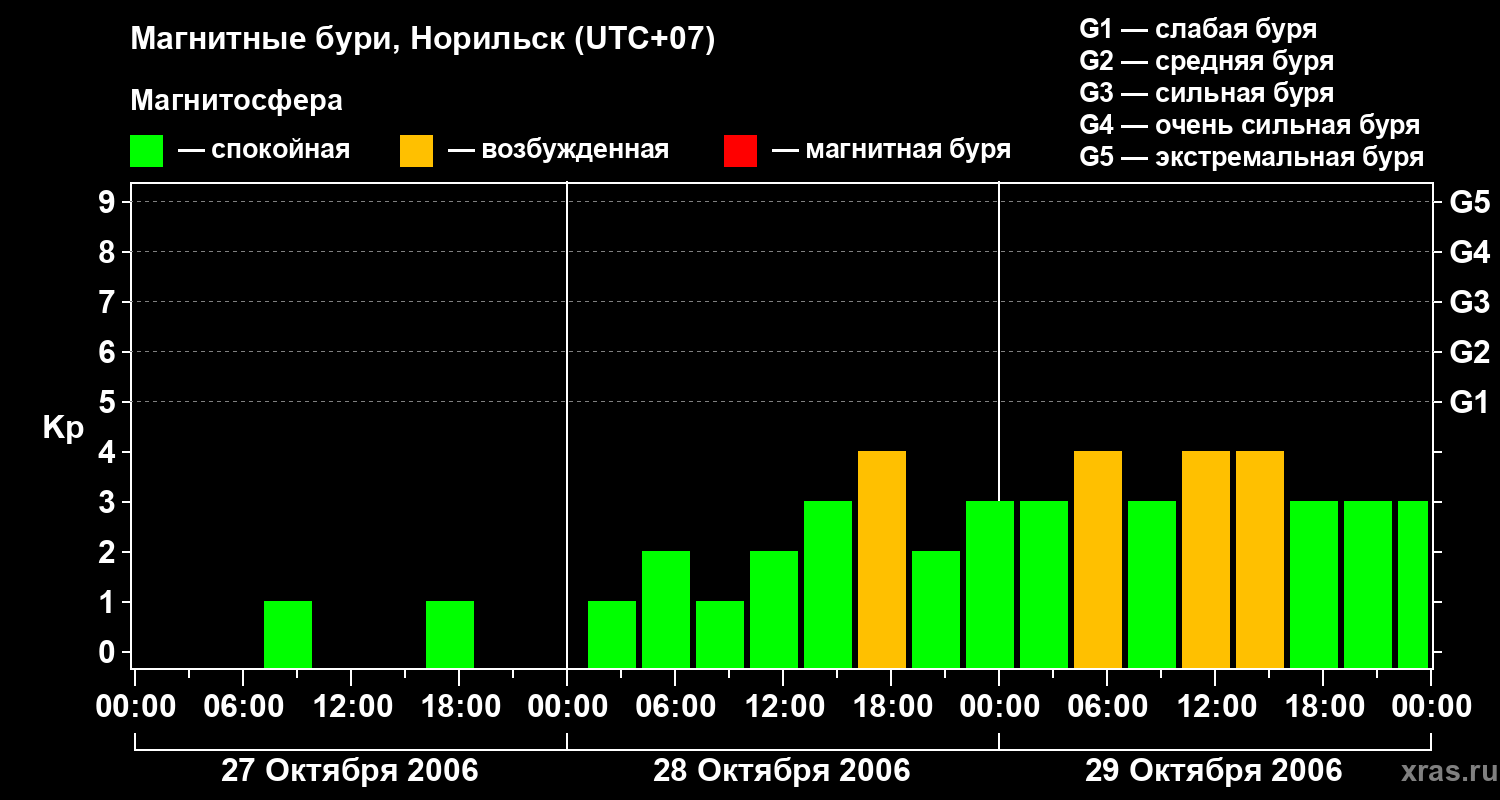The image size is (1500, 800).
Task: Click the '29 Октября 2006' date label
Action: click(x=1214, y=771)
